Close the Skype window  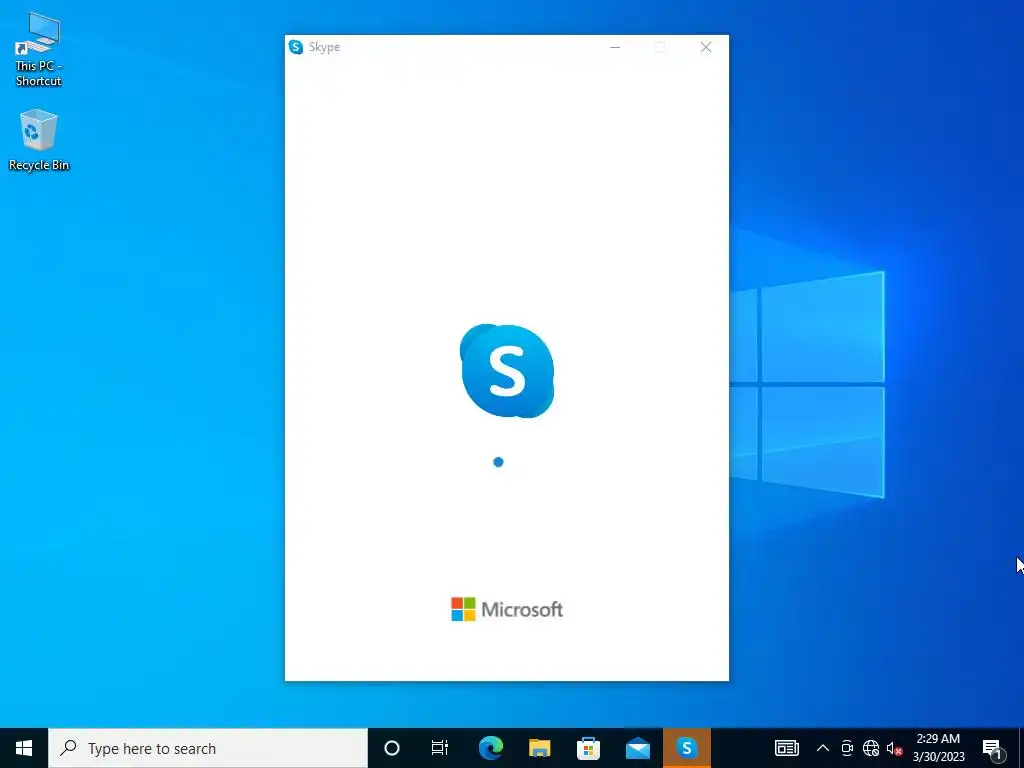pos(706,47)
